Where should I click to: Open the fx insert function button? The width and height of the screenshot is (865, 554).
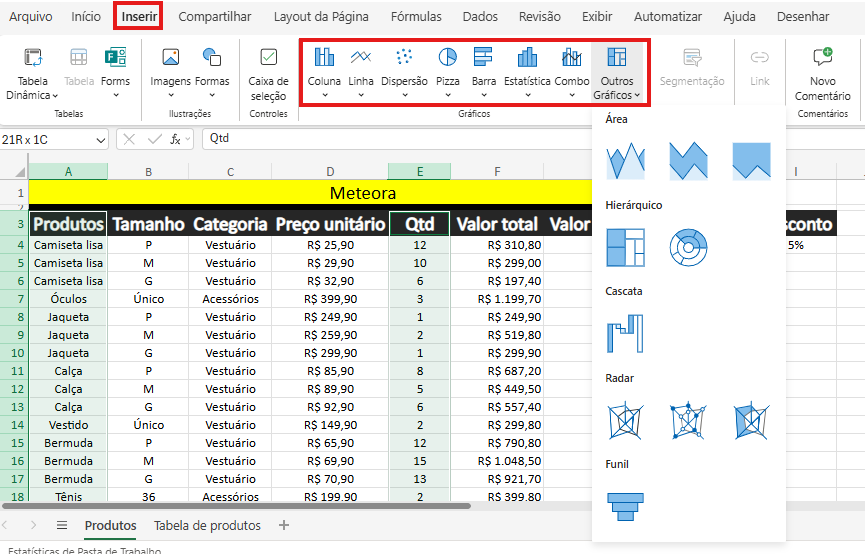pyautogui.click(x=175, y=140)
